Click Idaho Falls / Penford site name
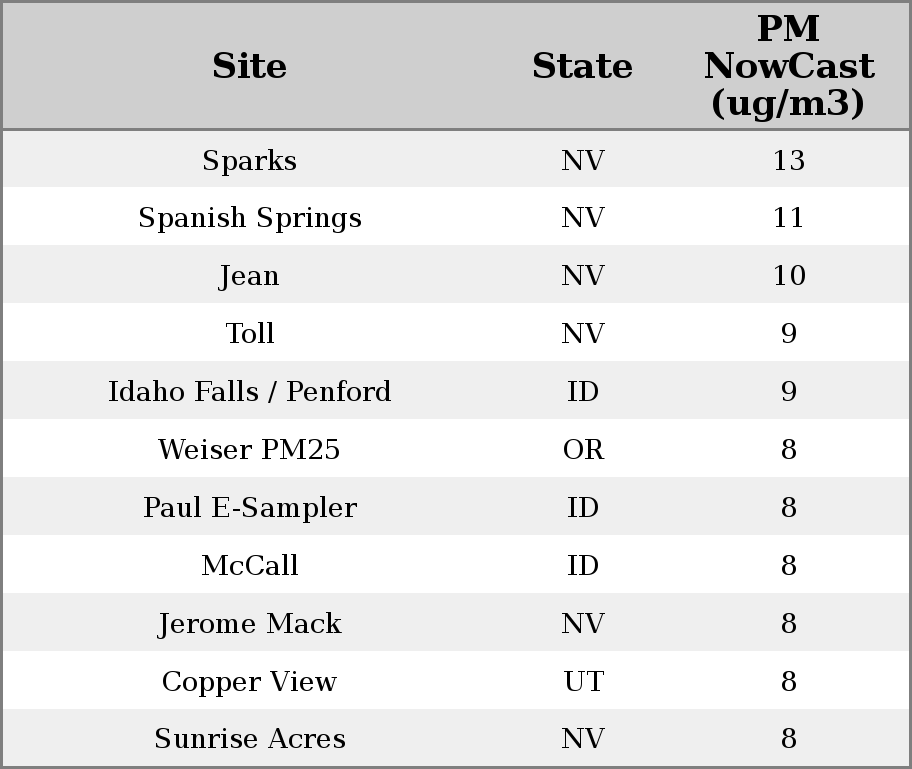Viewport: 912px width, 769px height. click(x=249, y=392)
